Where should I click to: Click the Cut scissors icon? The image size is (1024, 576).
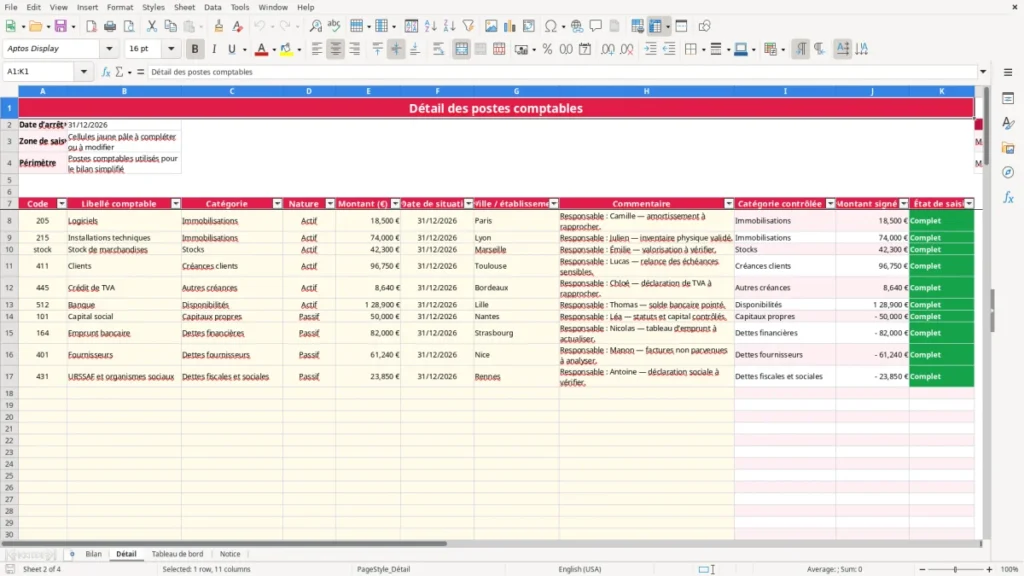pos(152,26)
